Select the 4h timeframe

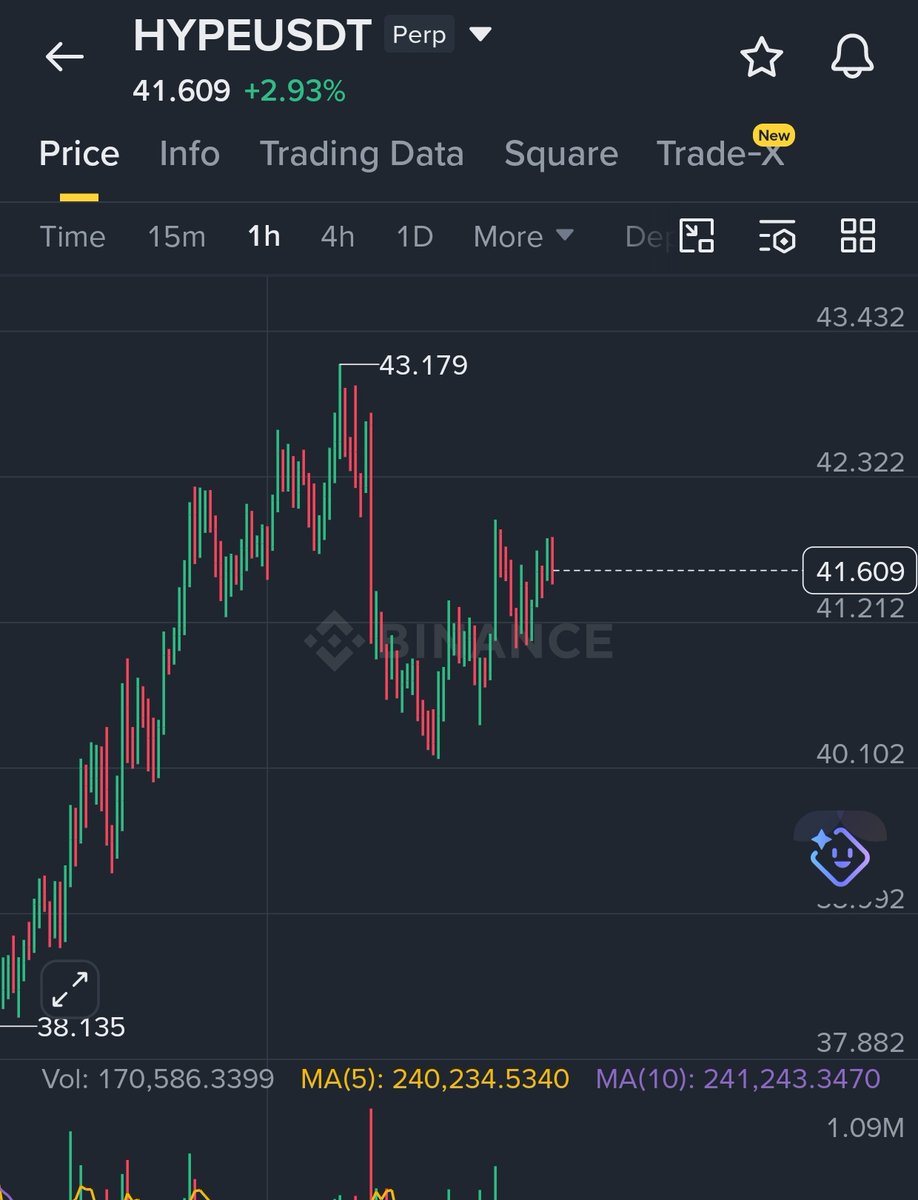[337, 237]
